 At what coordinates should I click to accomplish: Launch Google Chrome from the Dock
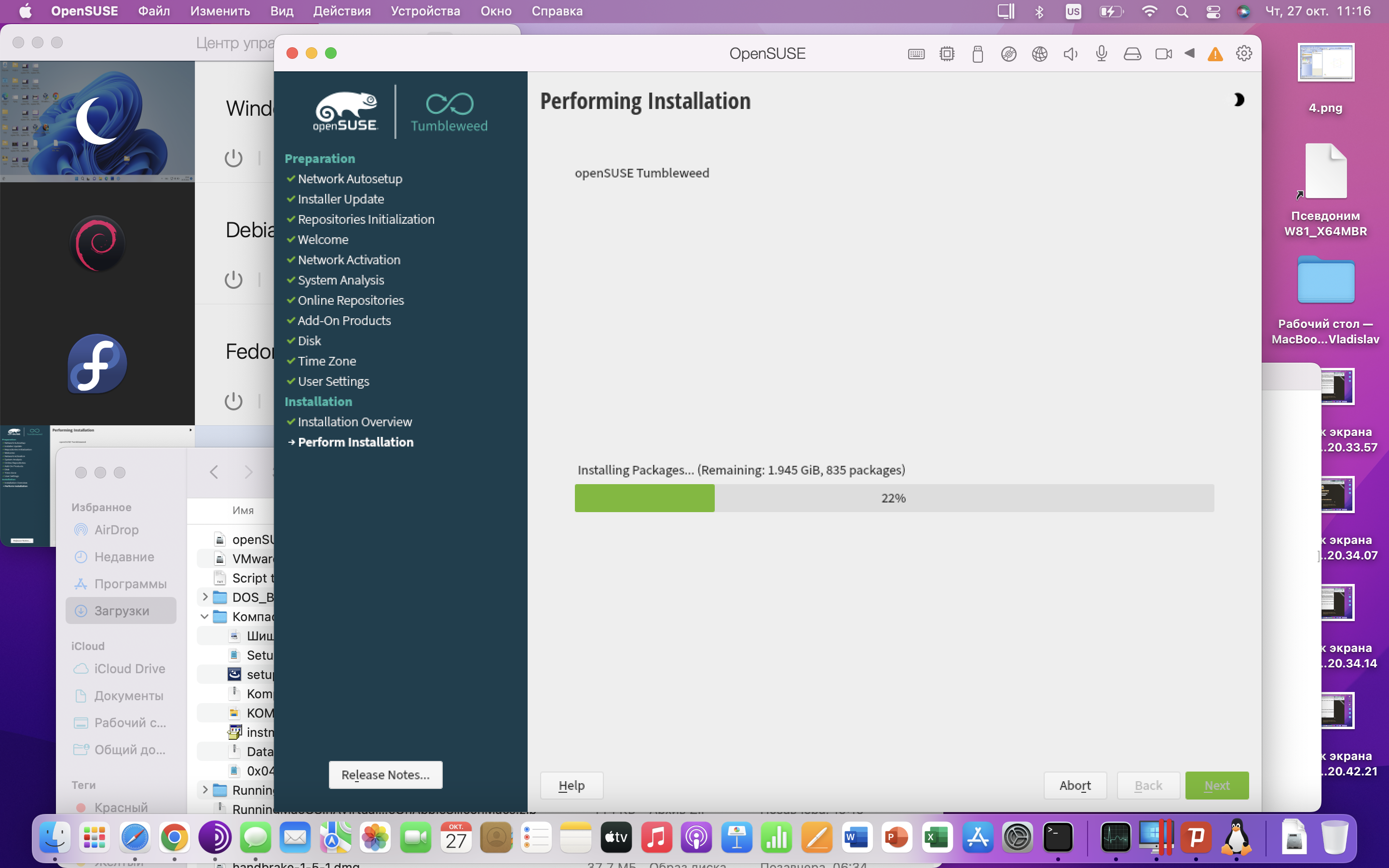(x=175, y=838)
